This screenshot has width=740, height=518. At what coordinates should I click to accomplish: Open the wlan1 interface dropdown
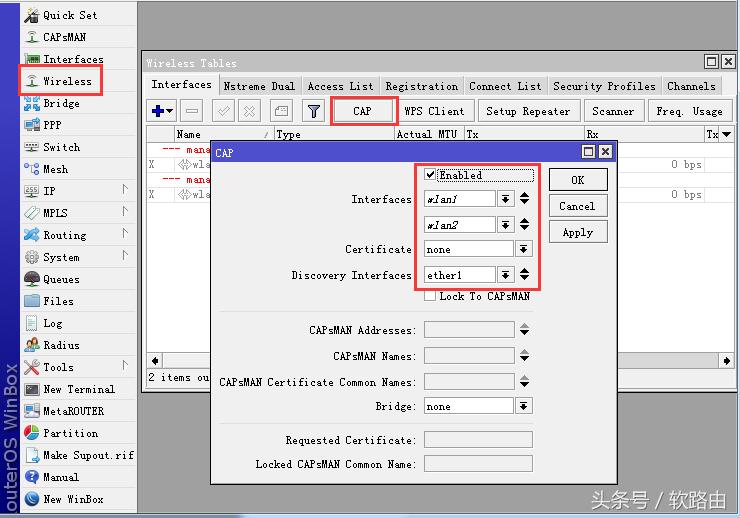[505, 199]
